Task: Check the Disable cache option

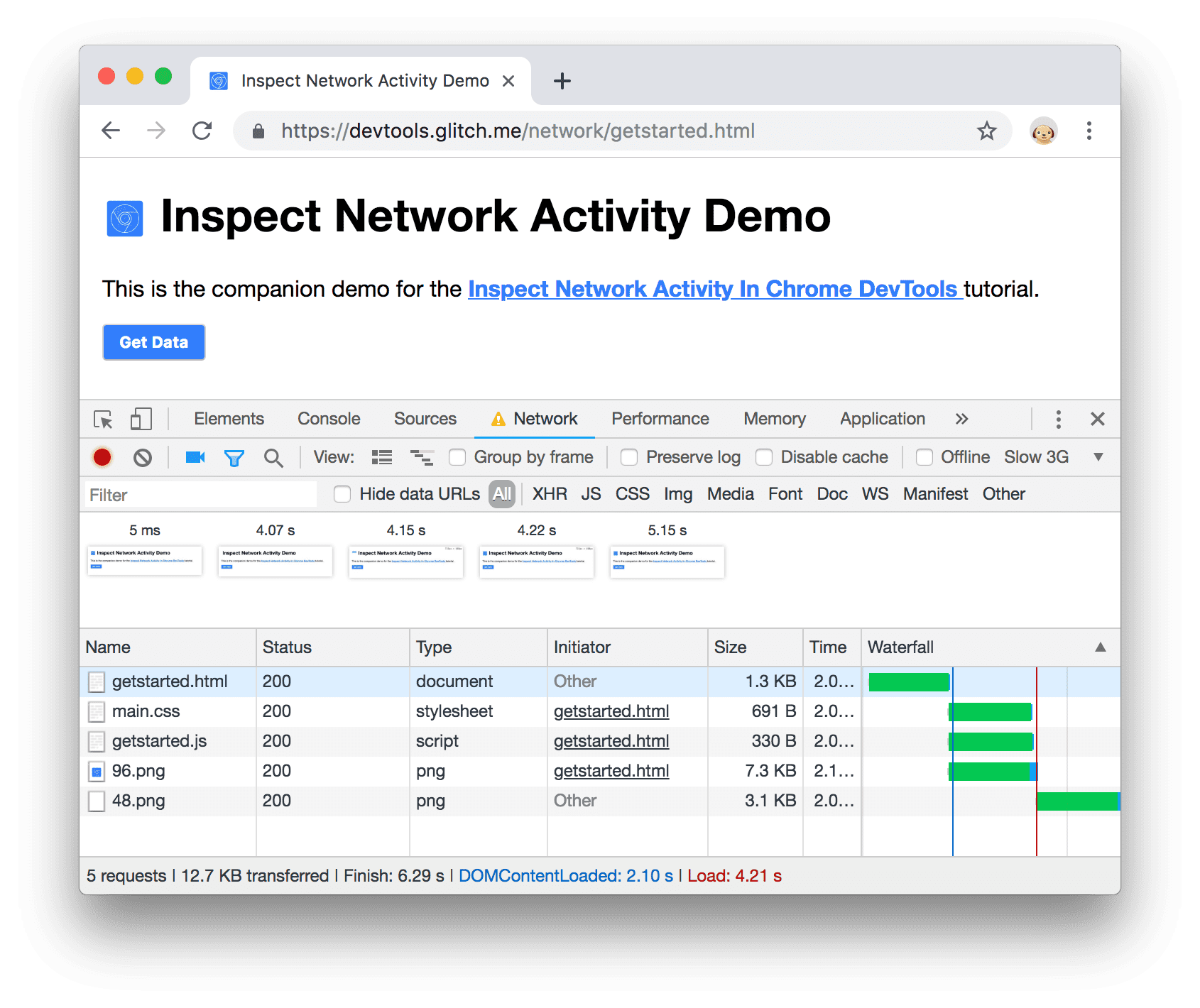Action: pos(764,457)
